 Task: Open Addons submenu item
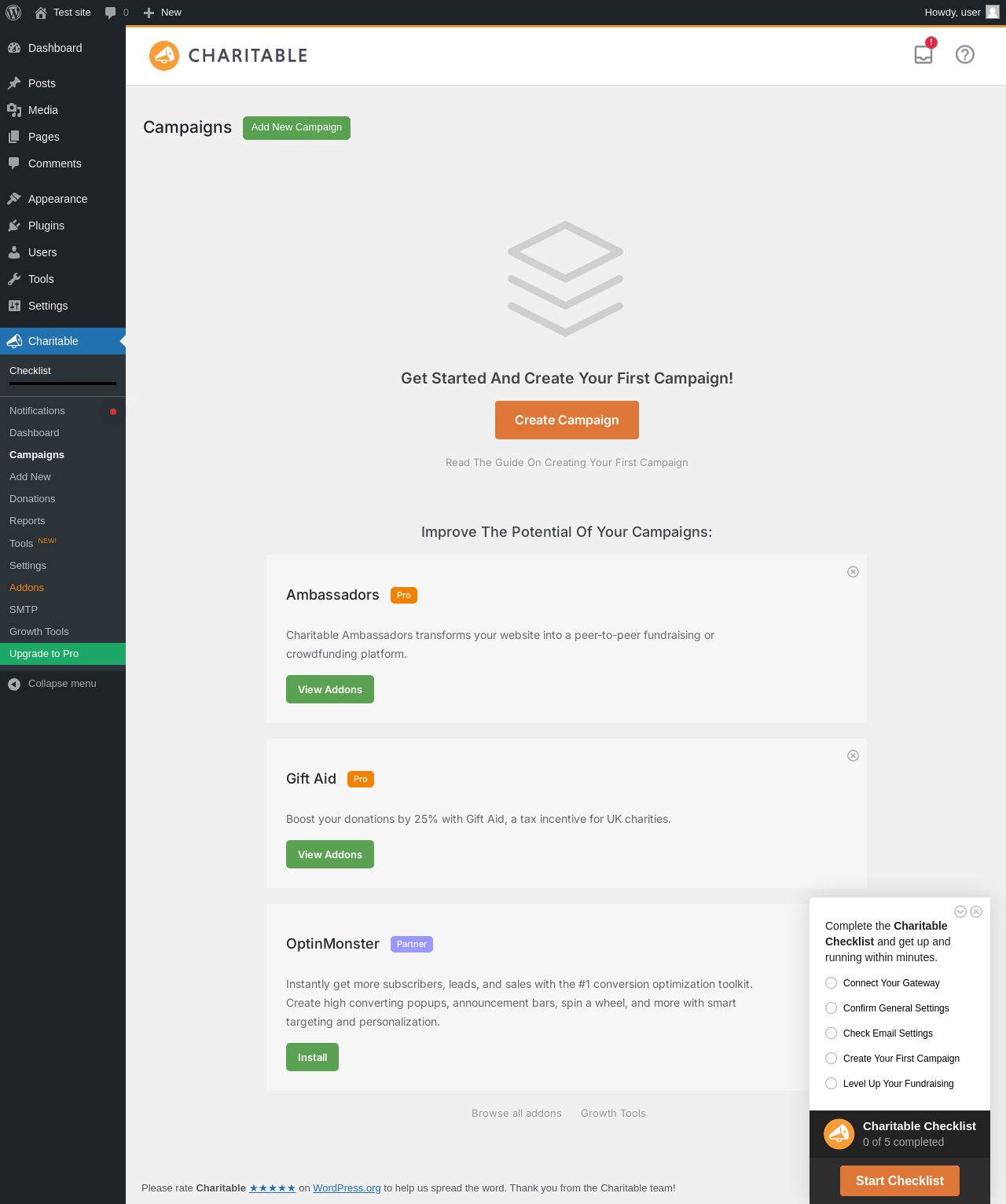(63, 587)
